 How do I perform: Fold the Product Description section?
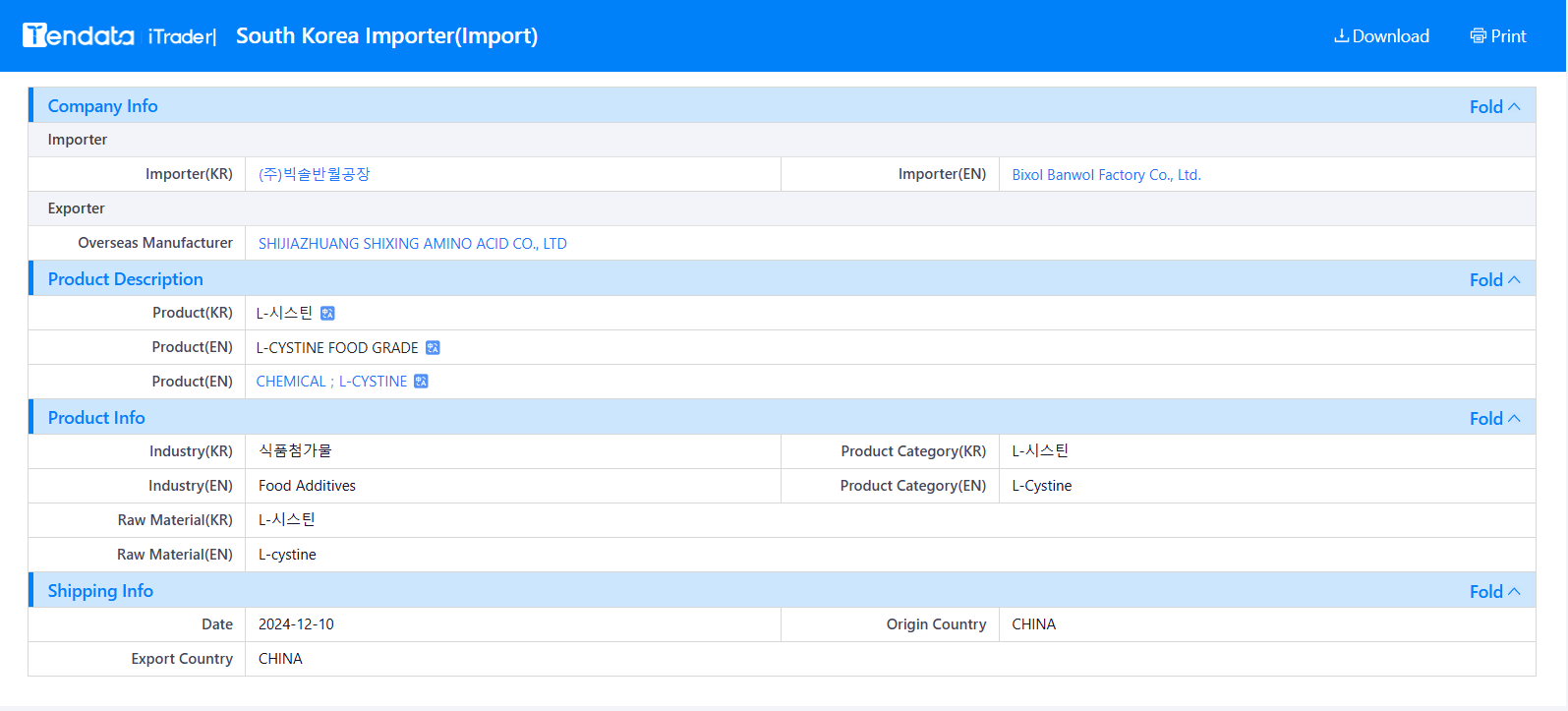tap(1494, 279)
